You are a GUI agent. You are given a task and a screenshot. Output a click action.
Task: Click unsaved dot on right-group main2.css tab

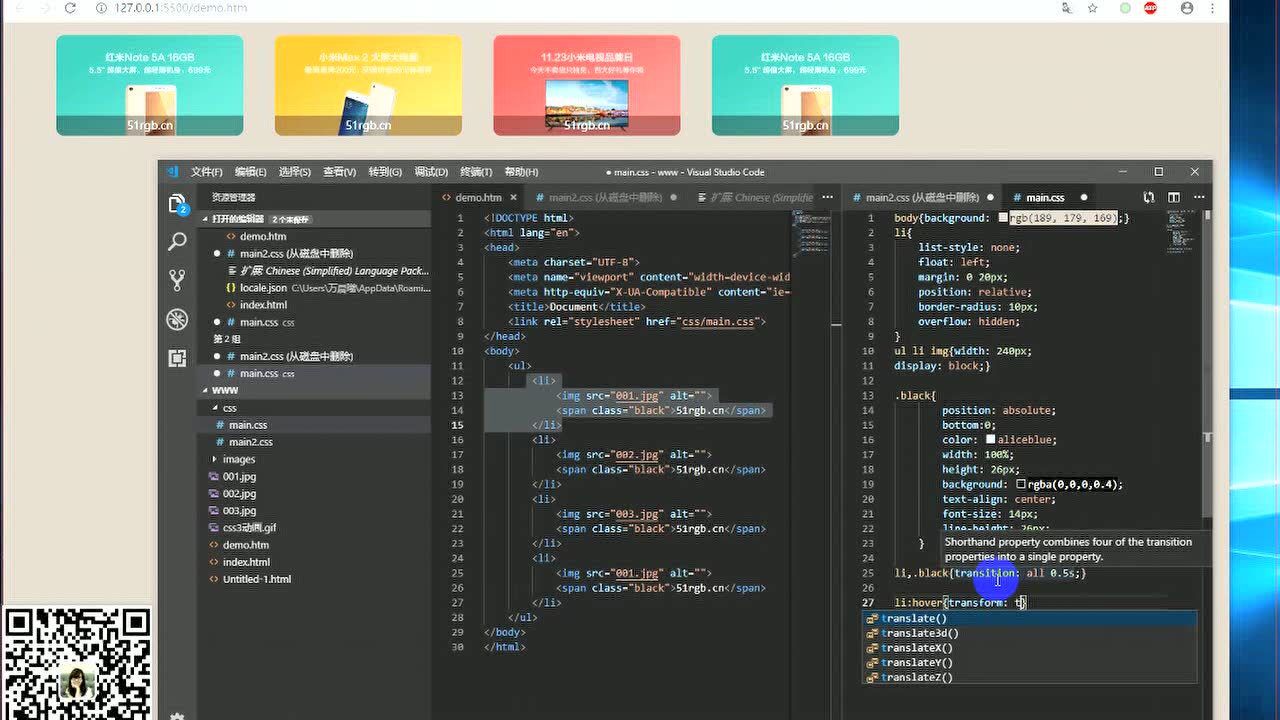990,198
